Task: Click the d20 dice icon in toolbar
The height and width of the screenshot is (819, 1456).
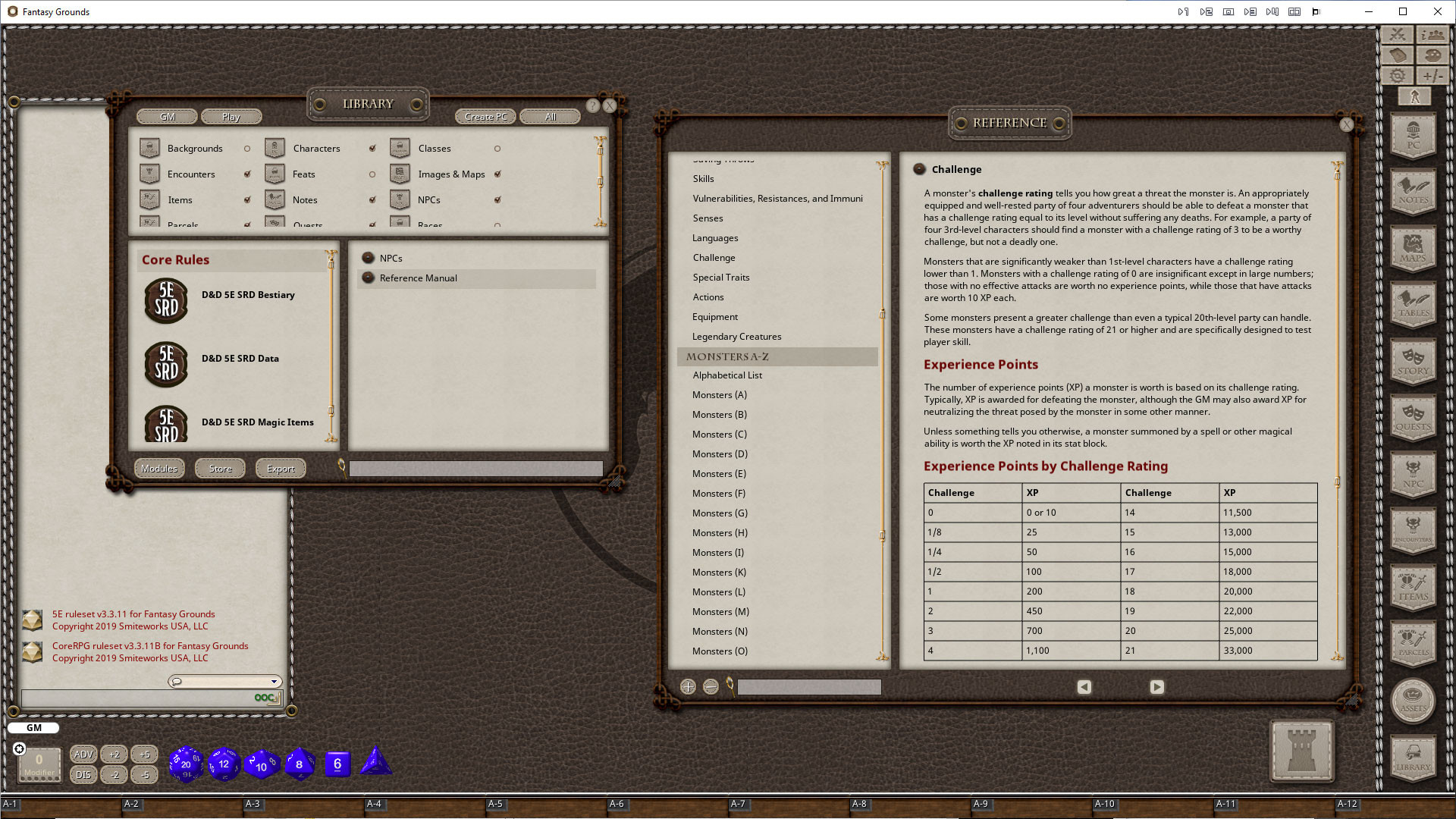Action: 186,763
